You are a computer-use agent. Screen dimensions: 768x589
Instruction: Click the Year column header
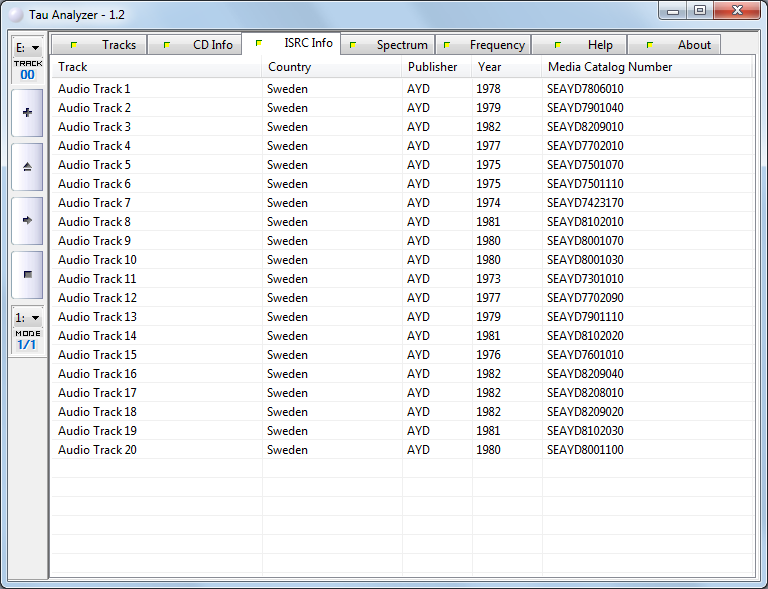pos(506,67)
